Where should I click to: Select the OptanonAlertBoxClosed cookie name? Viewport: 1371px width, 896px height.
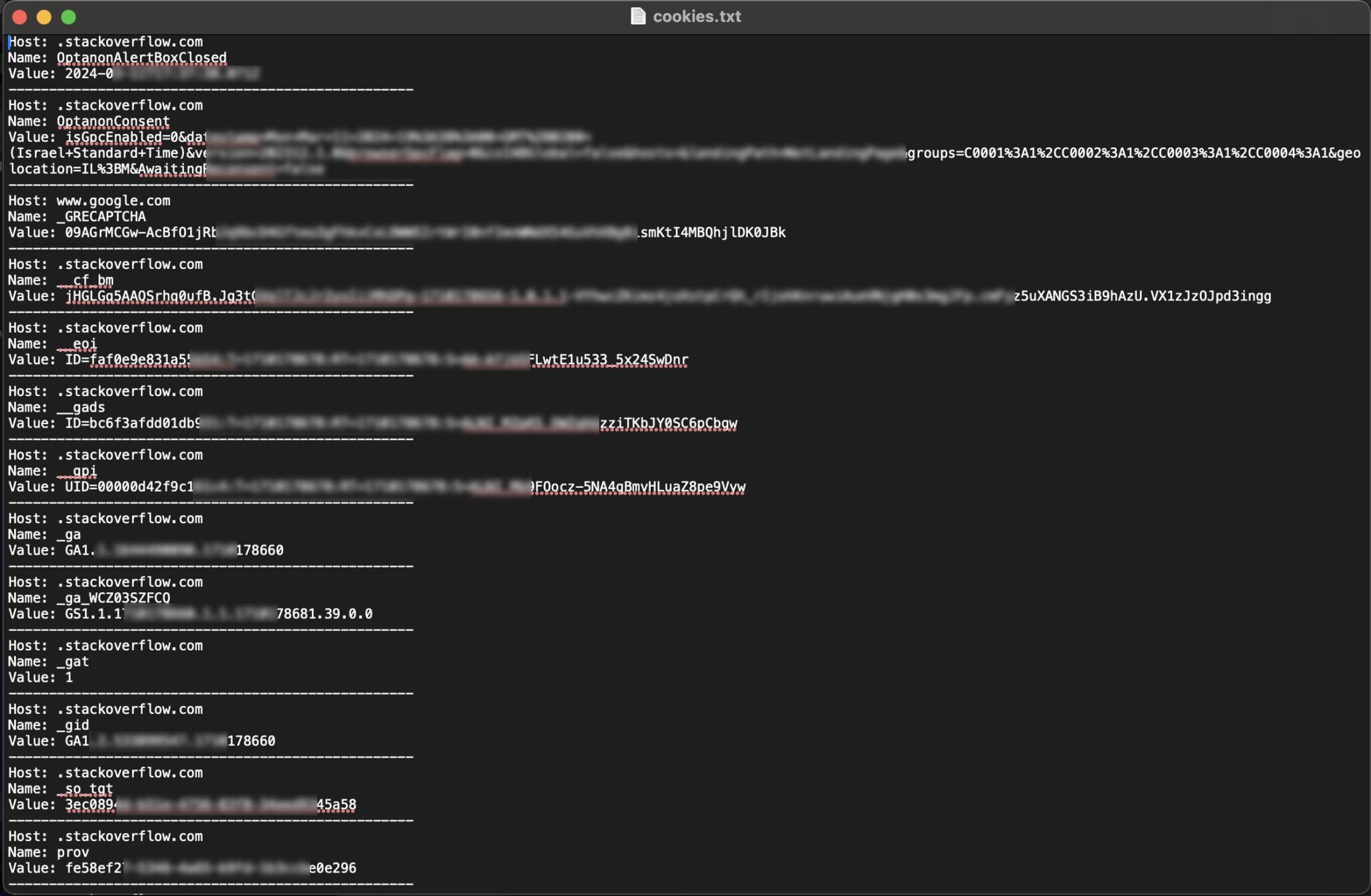coord(141,58)
